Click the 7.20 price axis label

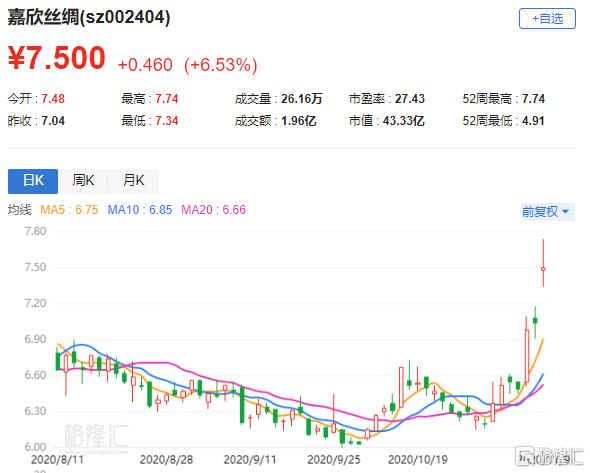pos(35,303)
